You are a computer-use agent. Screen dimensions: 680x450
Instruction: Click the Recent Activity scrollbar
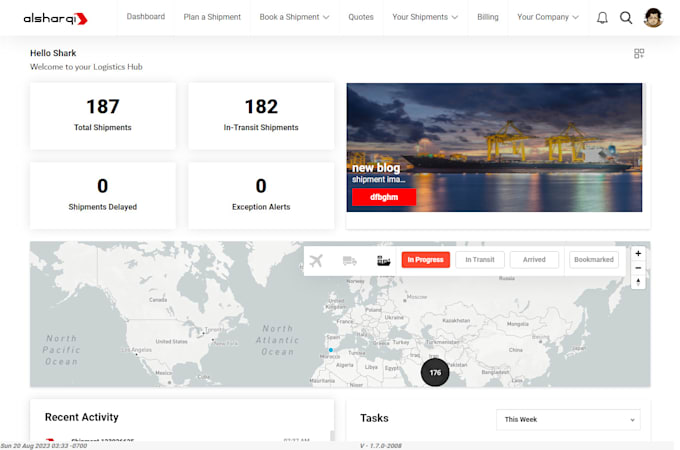coord(332,435)
